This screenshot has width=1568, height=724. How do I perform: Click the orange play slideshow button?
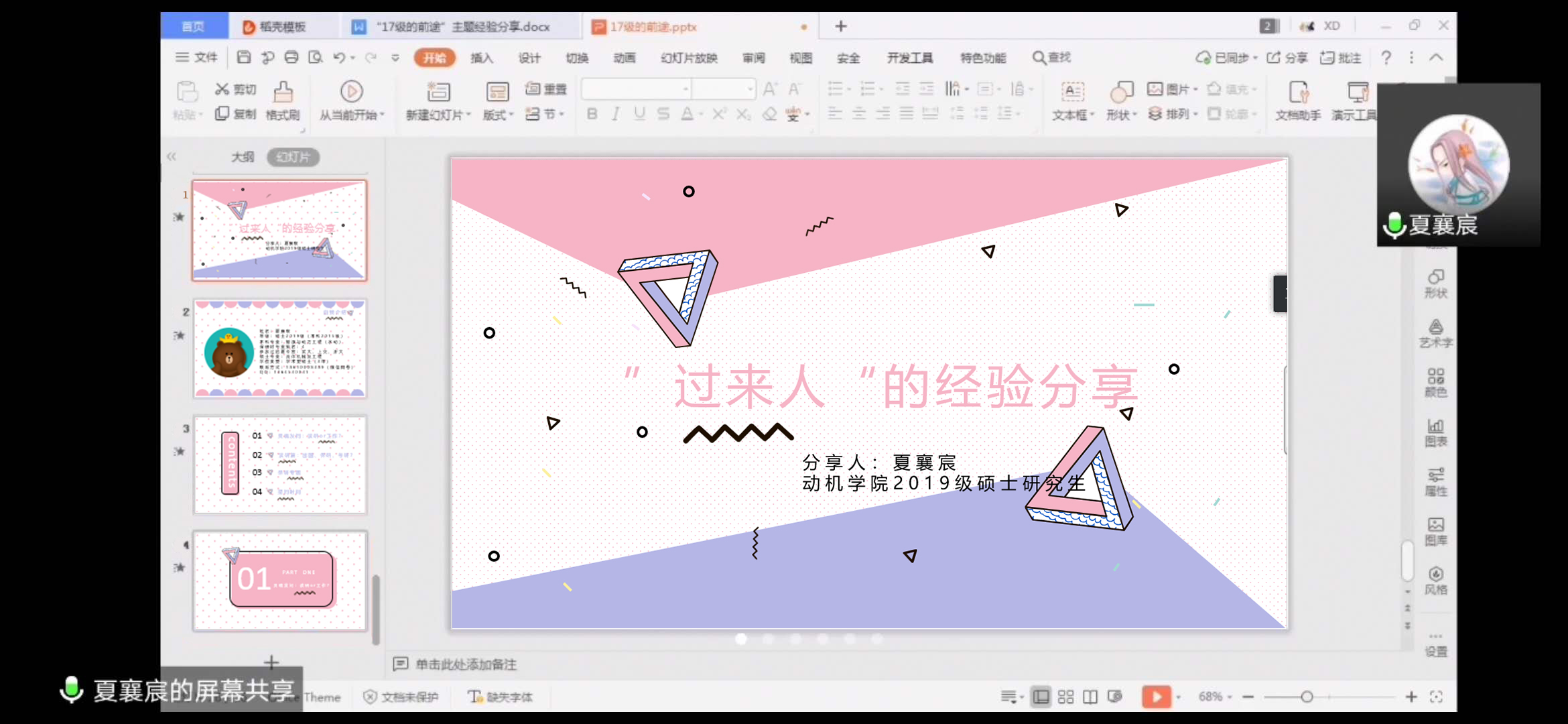[x=1157, y=697]
